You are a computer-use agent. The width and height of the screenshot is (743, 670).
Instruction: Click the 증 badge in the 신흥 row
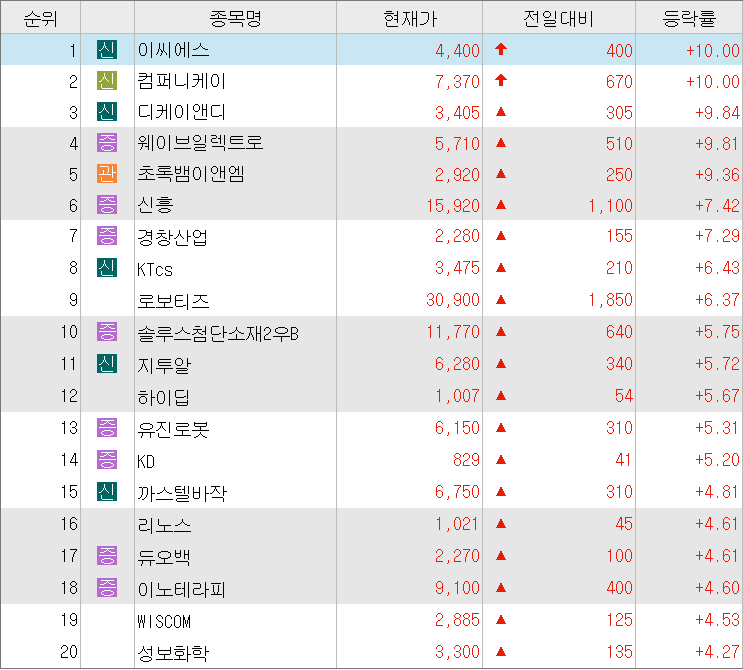point(107,205)
